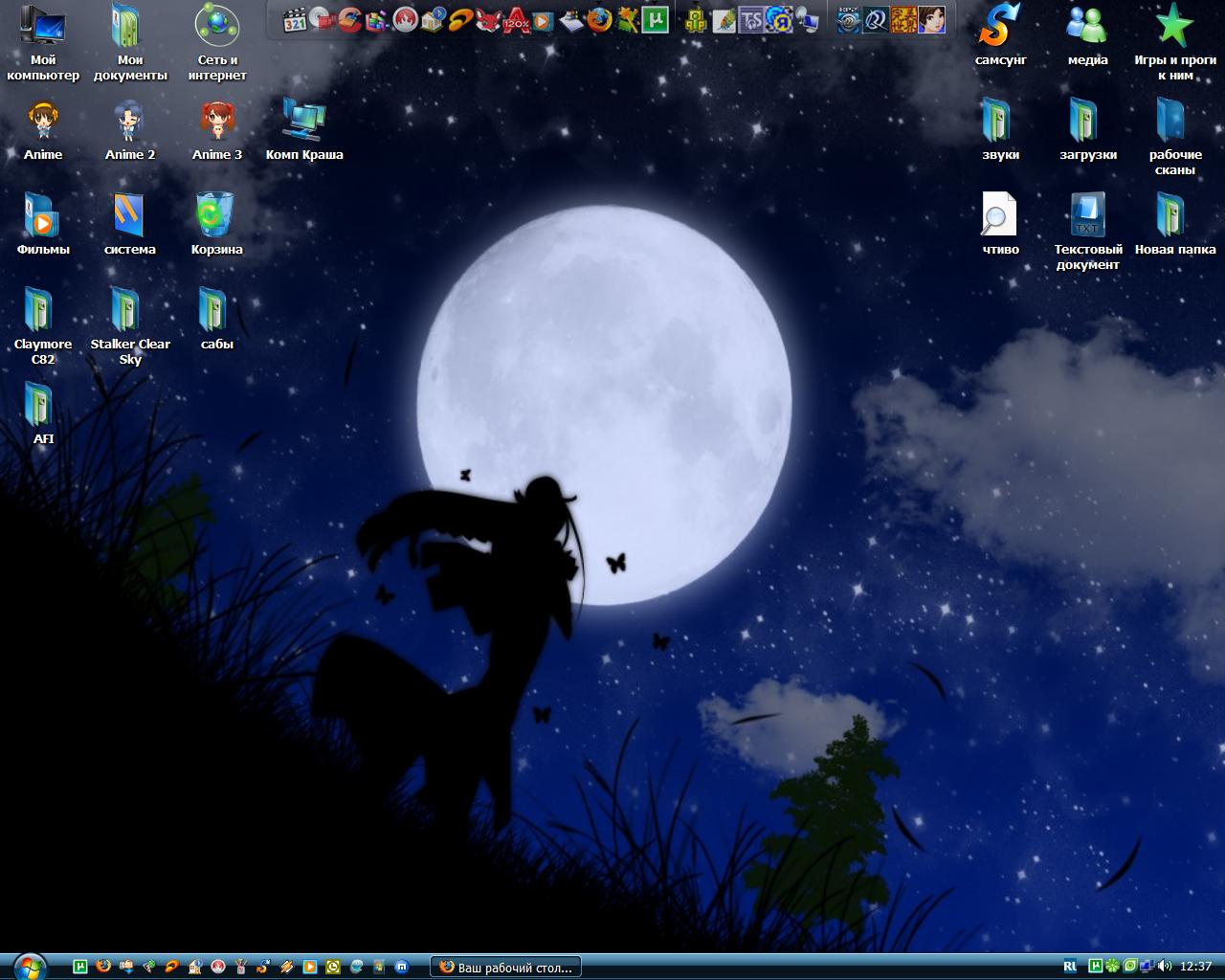The image size is (1225, 980).
Task: Open the TS icon in top dock
Action: coord(752,19)
